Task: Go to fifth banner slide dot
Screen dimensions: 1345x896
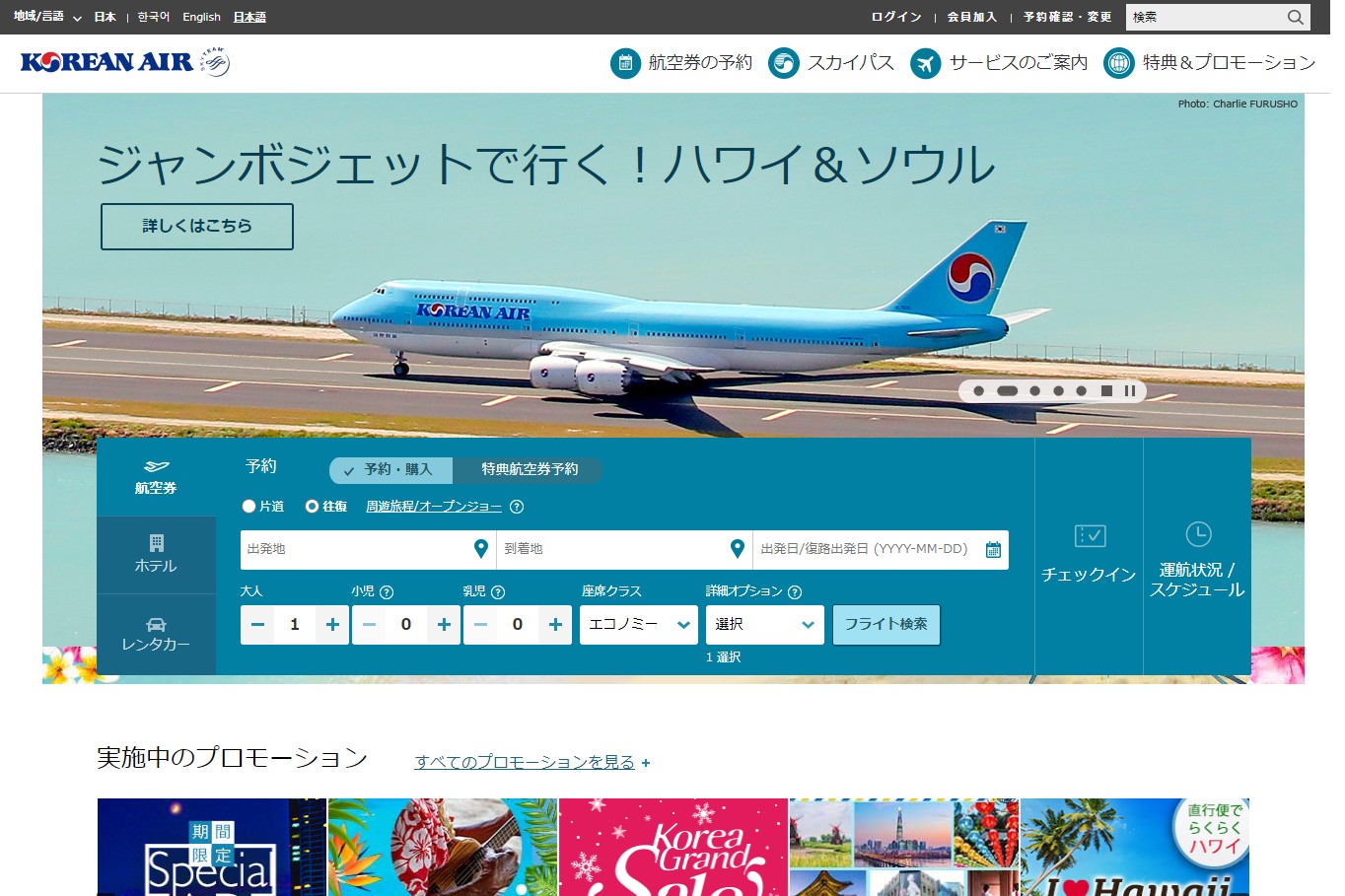Action: [1082, 391]
